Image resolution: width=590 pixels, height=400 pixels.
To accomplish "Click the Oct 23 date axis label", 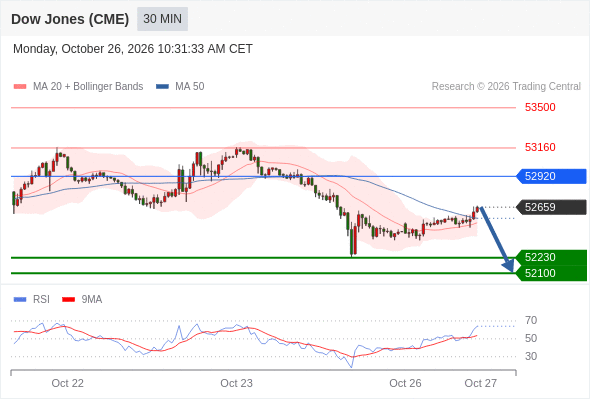I will pyautogui.click(x=236, y=383).
